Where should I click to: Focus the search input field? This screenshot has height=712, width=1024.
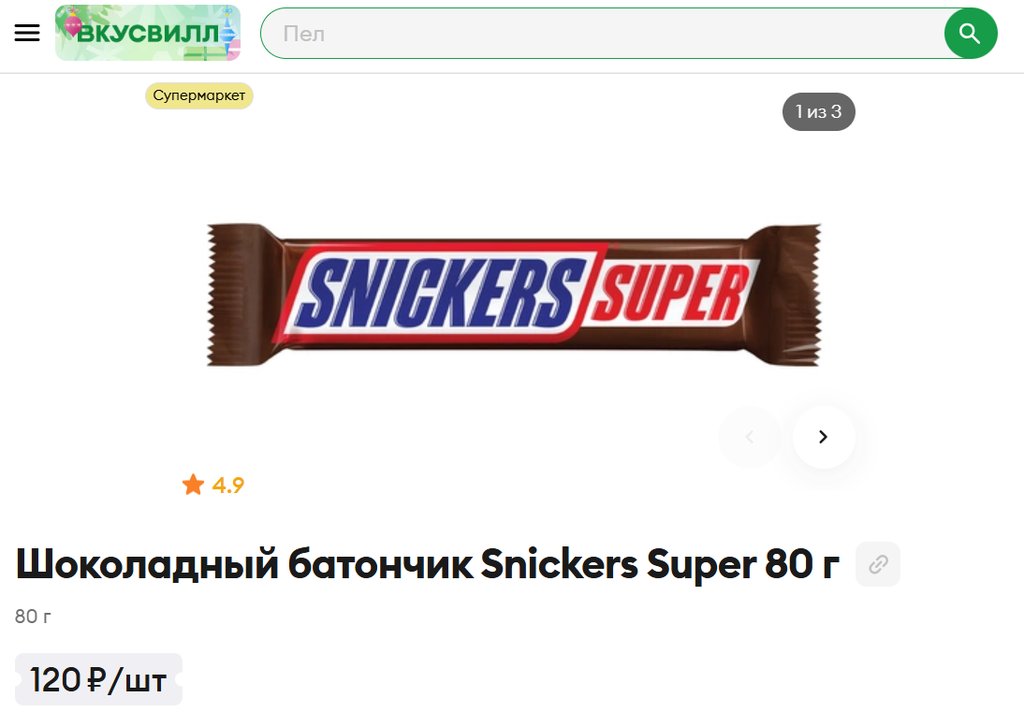(x=602, y=33)
